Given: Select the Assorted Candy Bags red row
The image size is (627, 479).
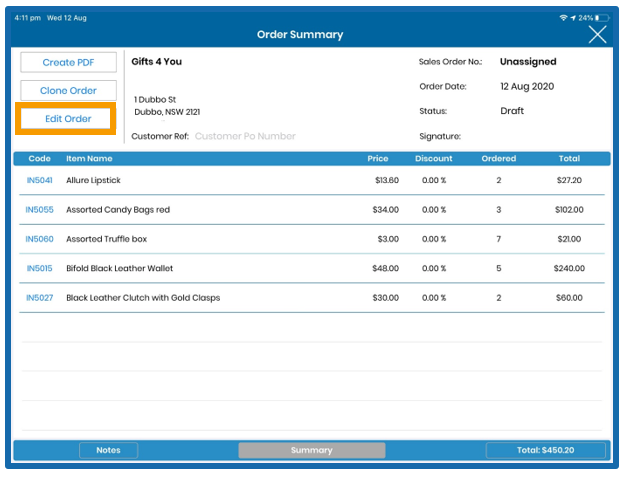Looking at the screenshot, I should click(x=312, y=210).
